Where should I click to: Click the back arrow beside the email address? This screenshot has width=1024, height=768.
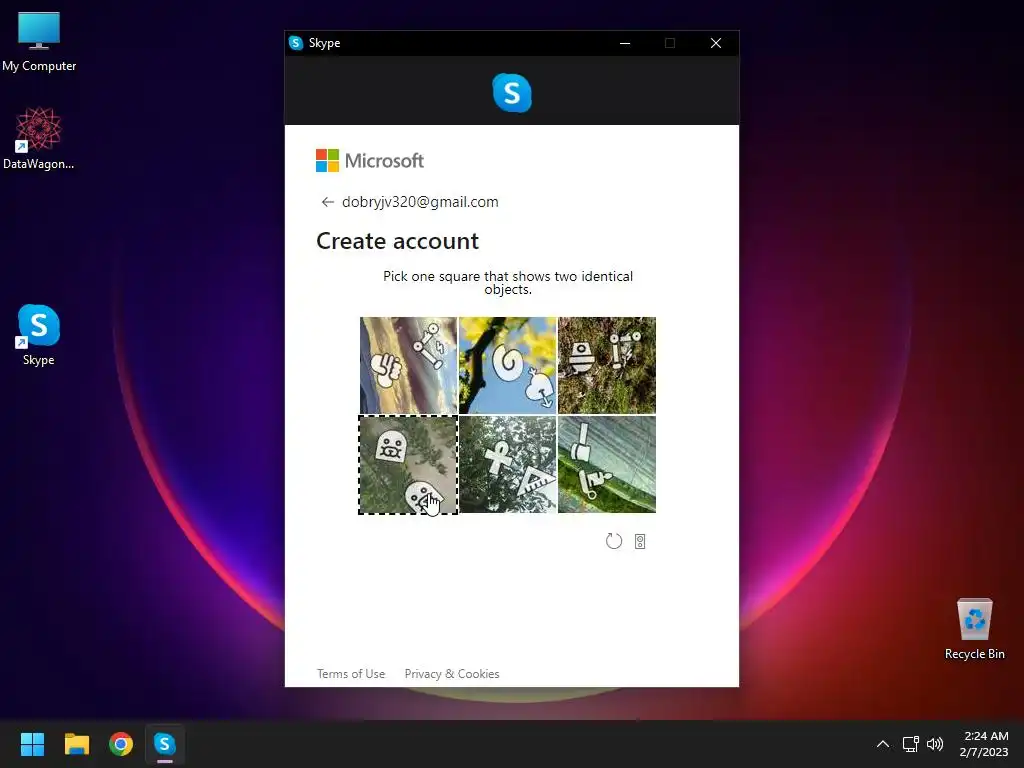point(327,202)
